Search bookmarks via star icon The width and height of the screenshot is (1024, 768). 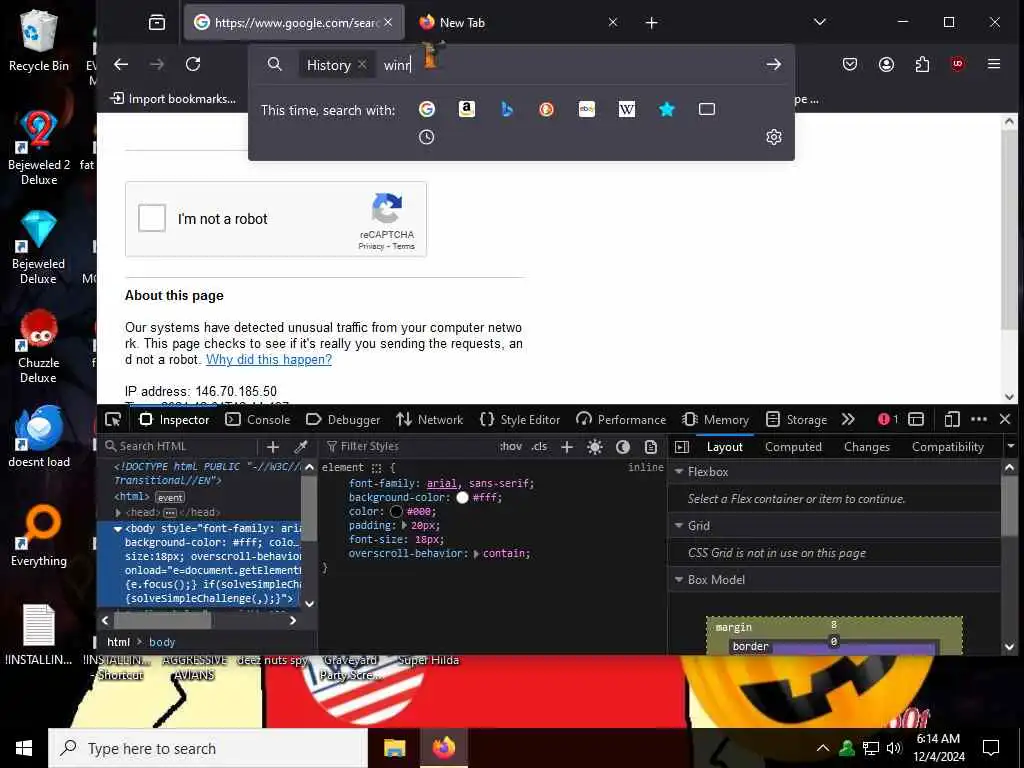tap(667, 109)
